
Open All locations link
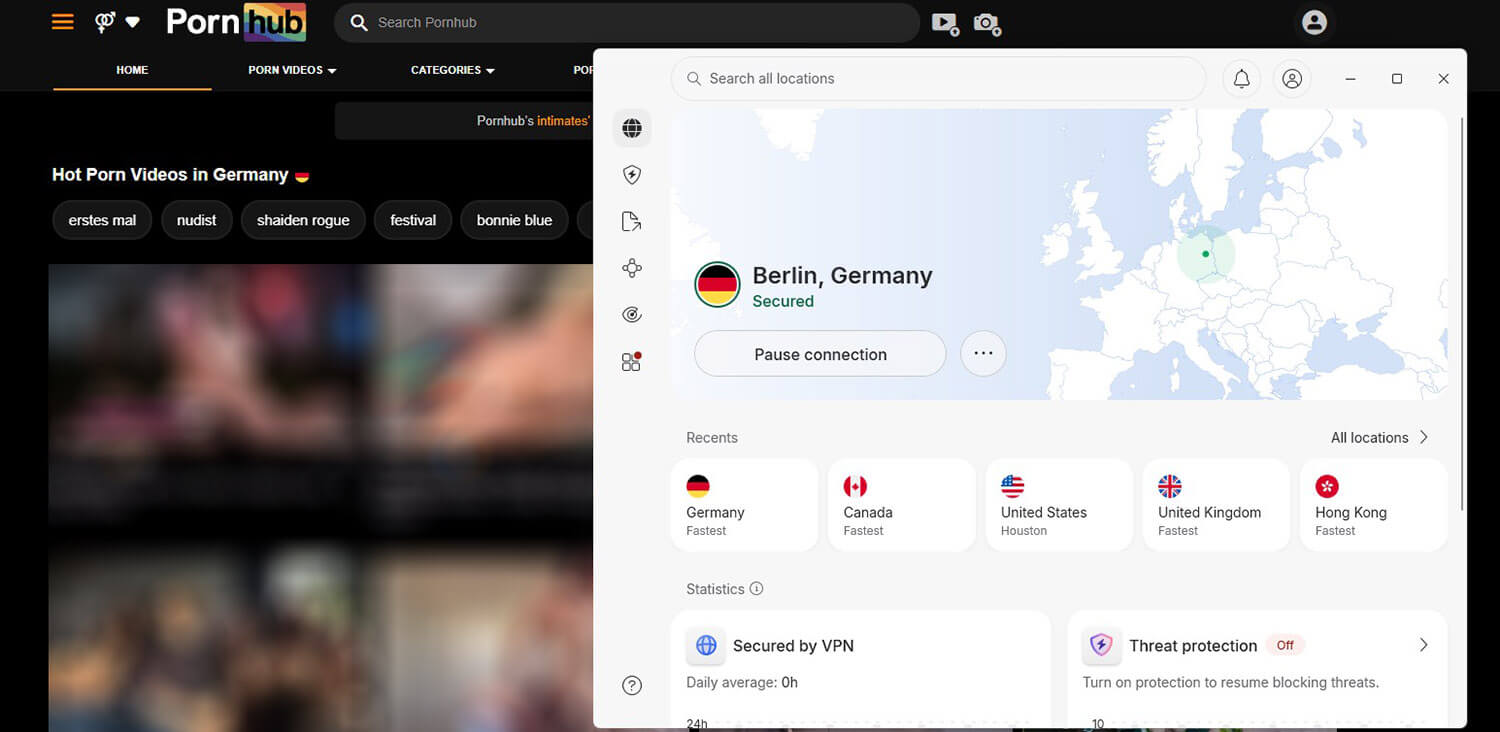pyautogui.click(x=1369, y=437)
